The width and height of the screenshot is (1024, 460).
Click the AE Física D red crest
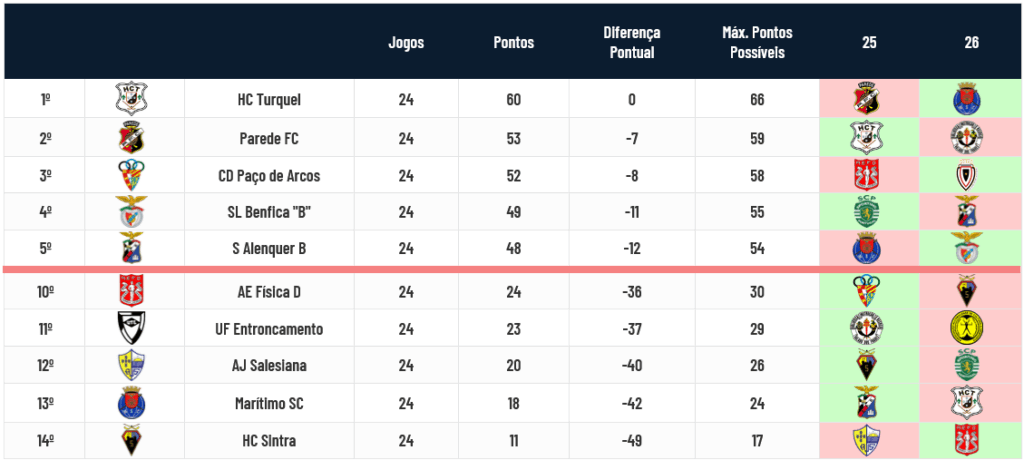pos(131,291)
